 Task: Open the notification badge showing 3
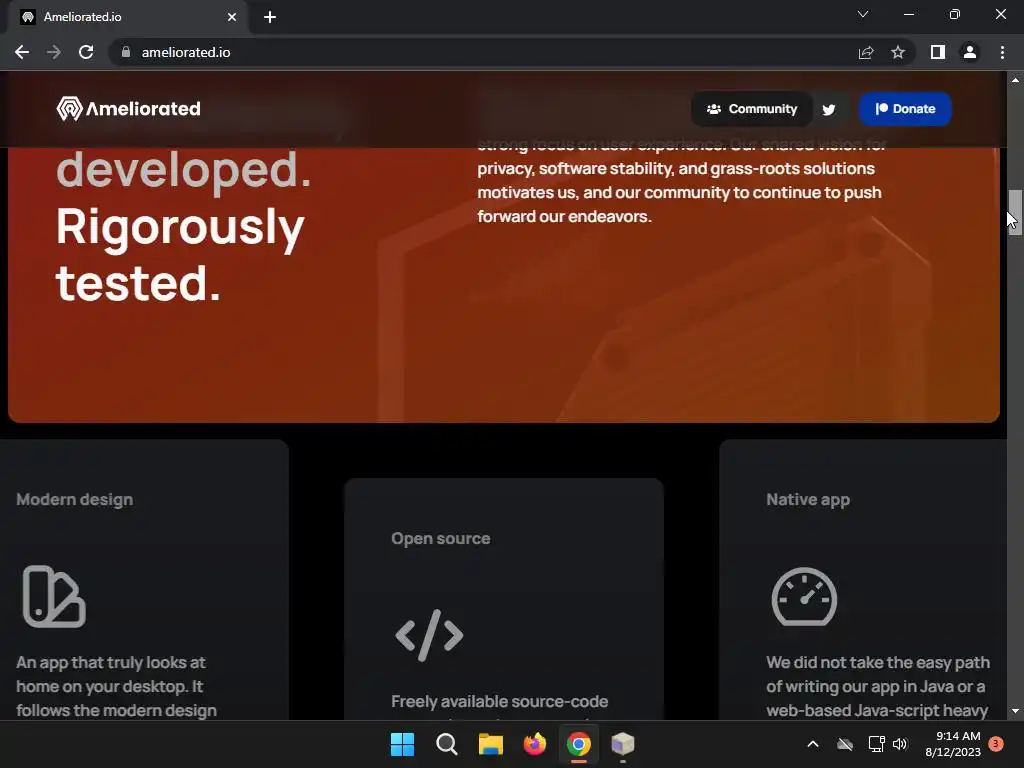point(996,744)
